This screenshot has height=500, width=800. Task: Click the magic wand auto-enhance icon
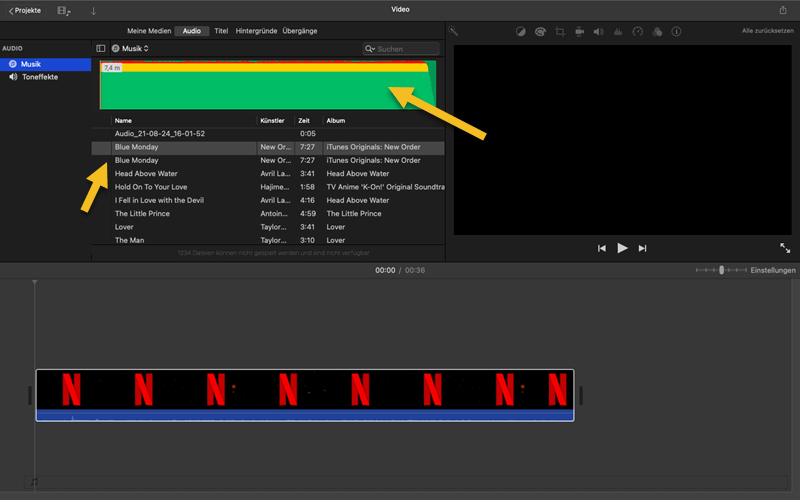coord(453,31)
